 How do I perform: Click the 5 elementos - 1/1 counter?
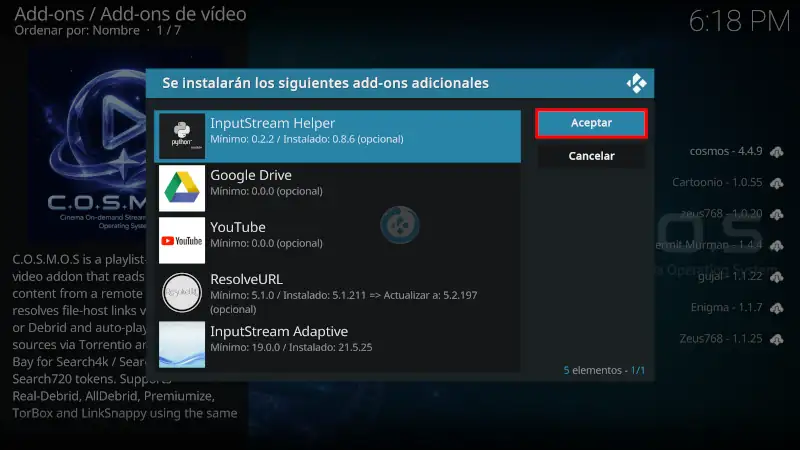tap(604, 370)
